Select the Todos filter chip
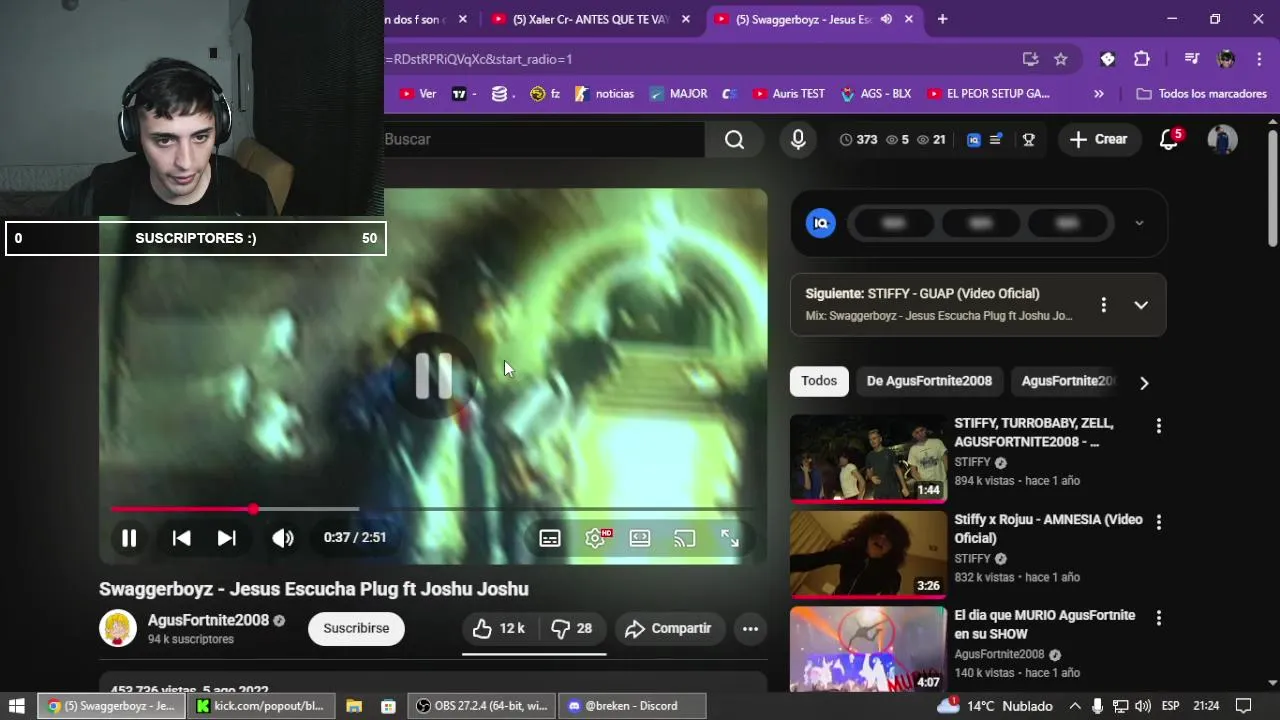 pos(819,381)
